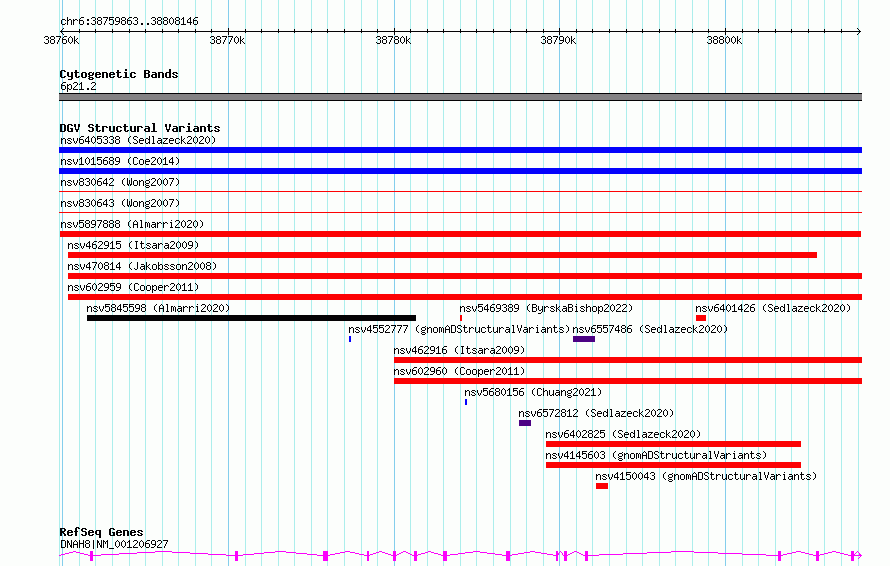This screenshot has width=890, height=566.
Task: Click the Cytogenetic Bands track heading
Action: (119, 74)
